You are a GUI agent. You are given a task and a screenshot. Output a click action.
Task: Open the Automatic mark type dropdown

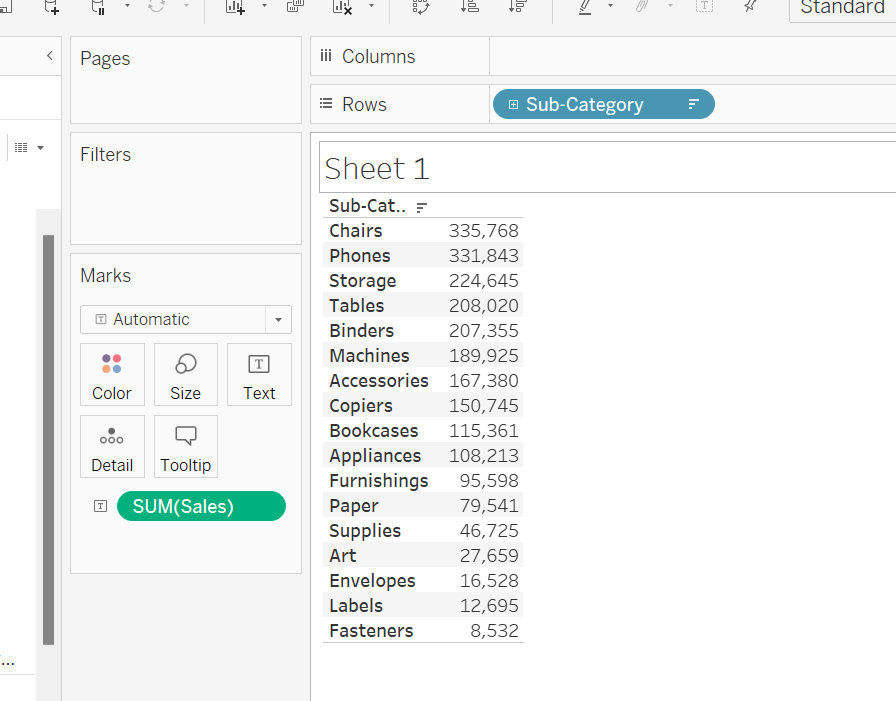point(186,319)
